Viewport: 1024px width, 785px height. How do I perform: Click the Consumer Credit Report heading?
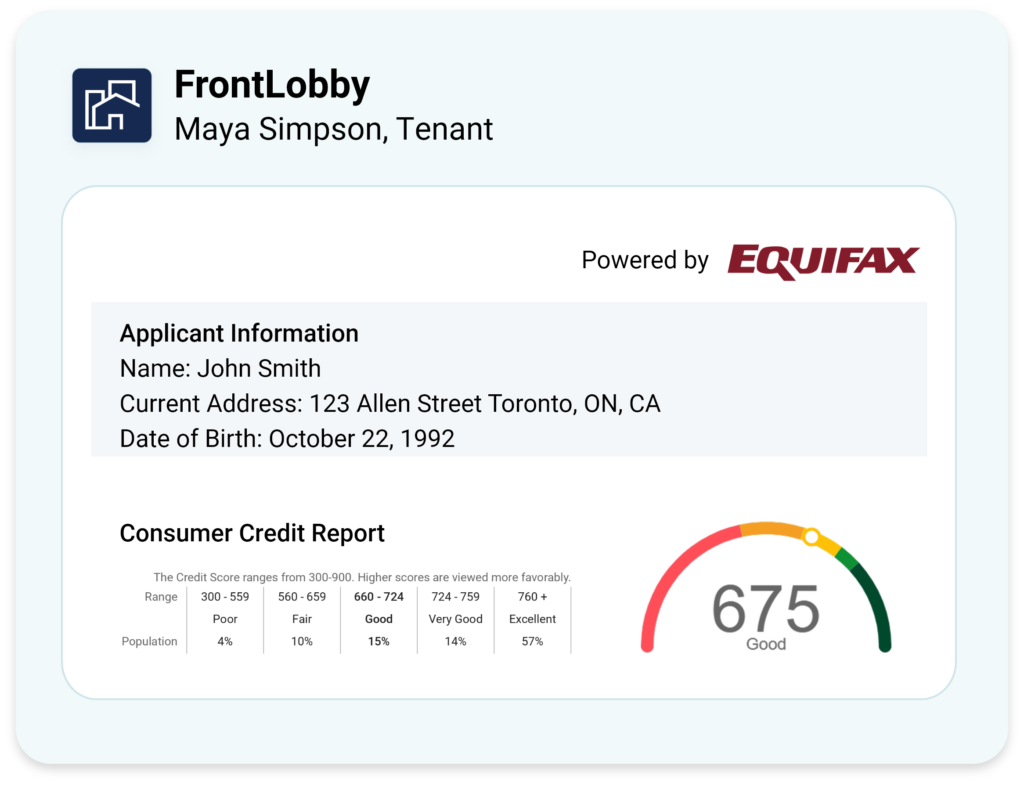point(252,533)
